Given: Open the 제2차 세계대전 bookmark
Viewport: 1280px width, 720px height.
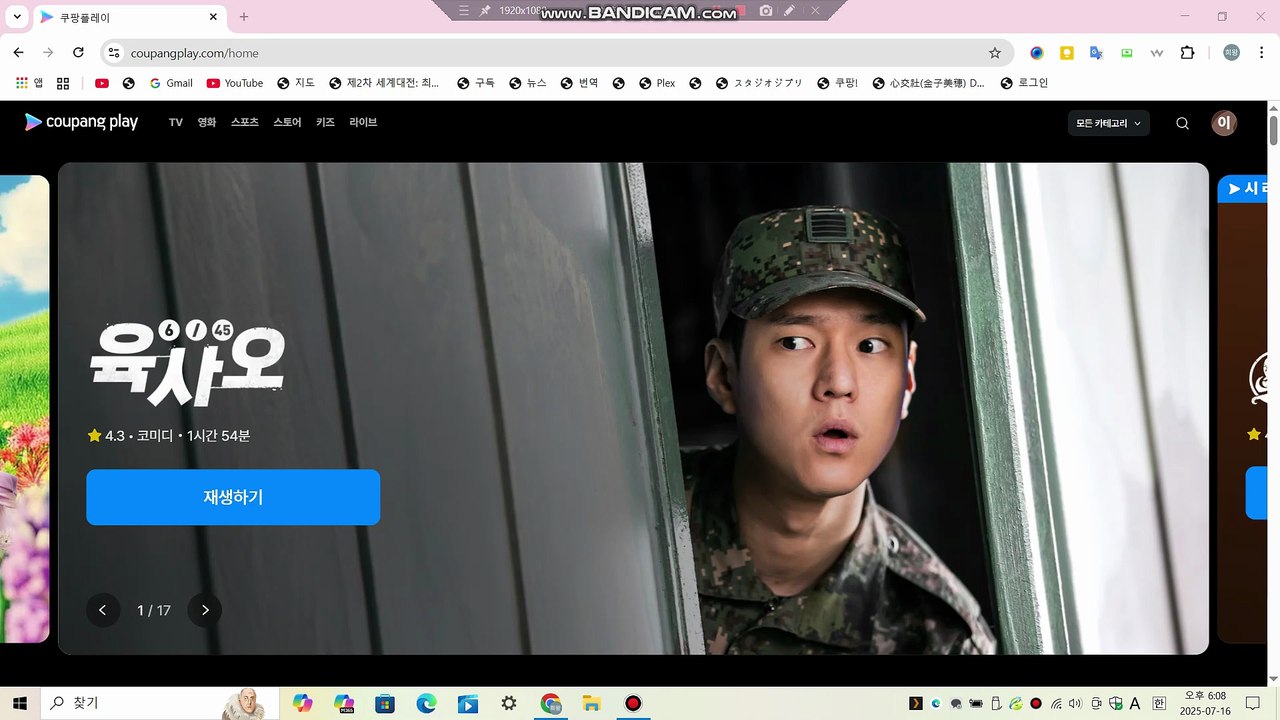Looking at the screenshot, I should [x=384, y=83].
